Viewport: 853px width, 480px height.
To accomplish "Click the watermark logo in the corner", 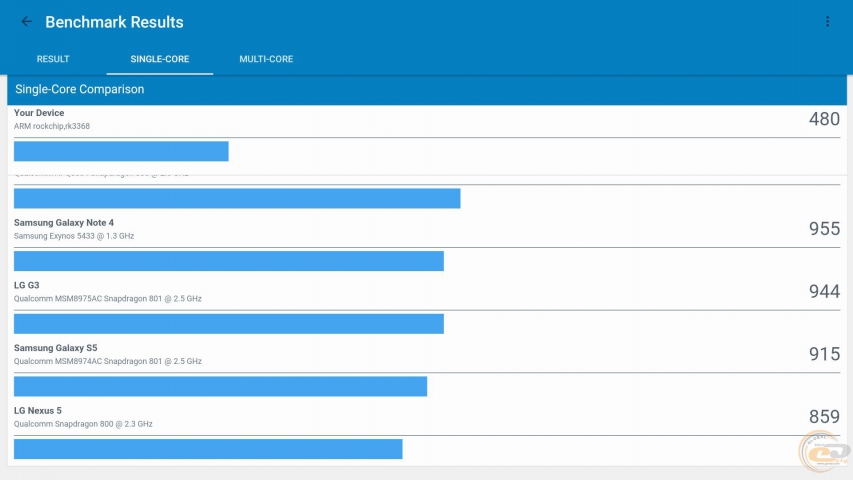I will pyautogui.click(x=823, y=453).
